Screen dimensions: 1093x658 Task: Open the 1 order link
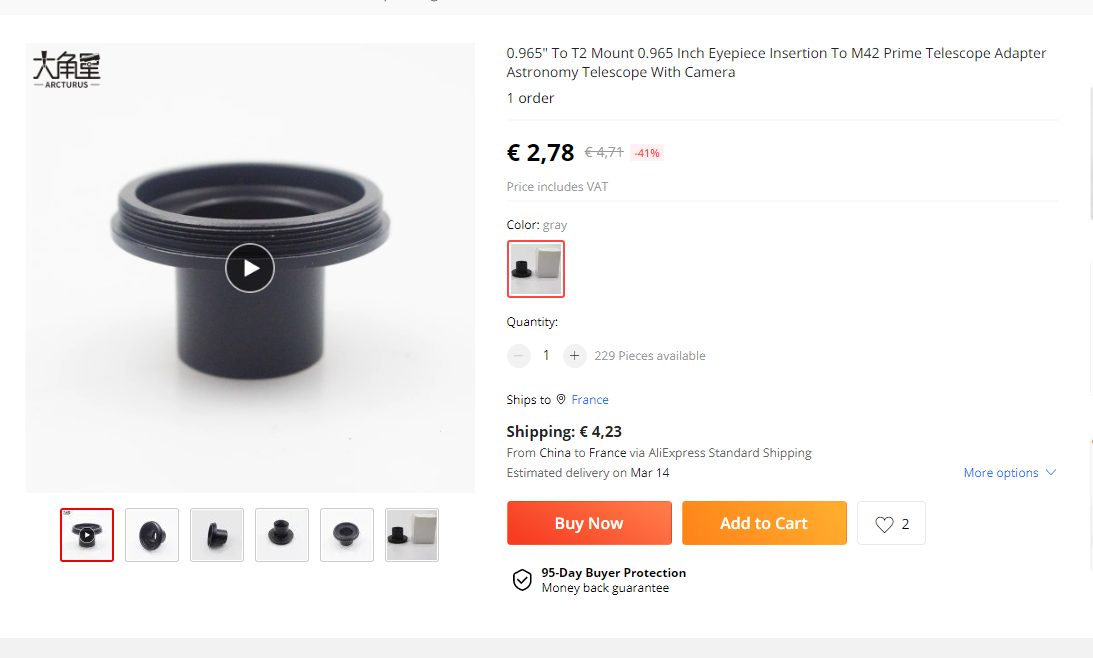click(x=530, y=98)
